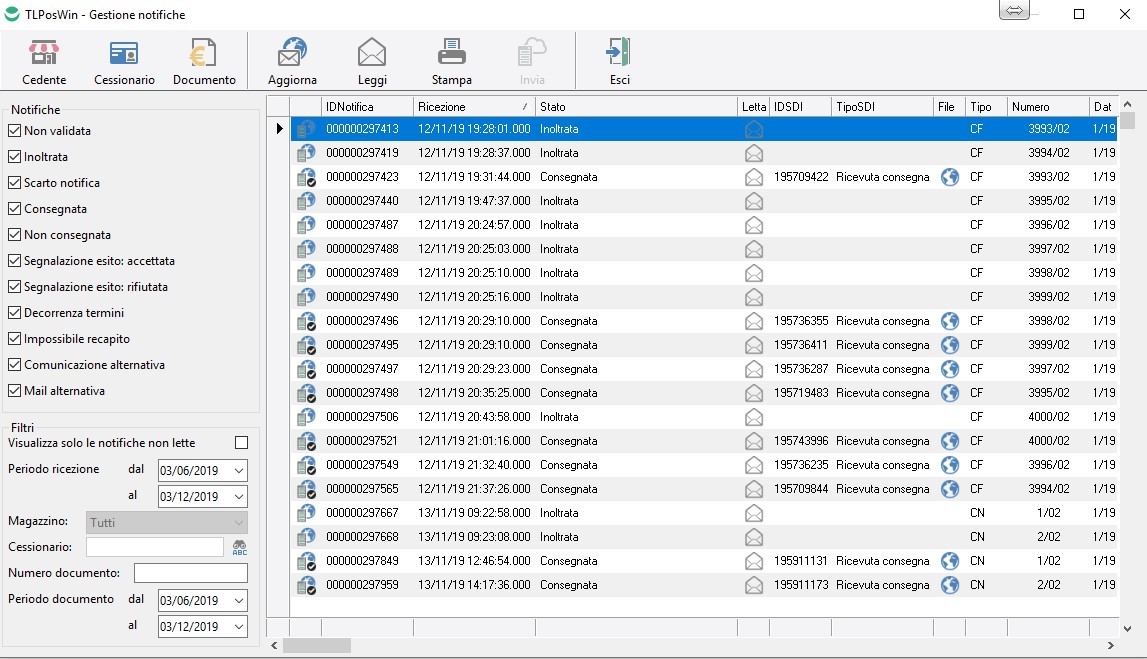Screen dimensions: 1147x659
Task: Open the Cessionario toolbar icon
Action: [x=124, y=54]
